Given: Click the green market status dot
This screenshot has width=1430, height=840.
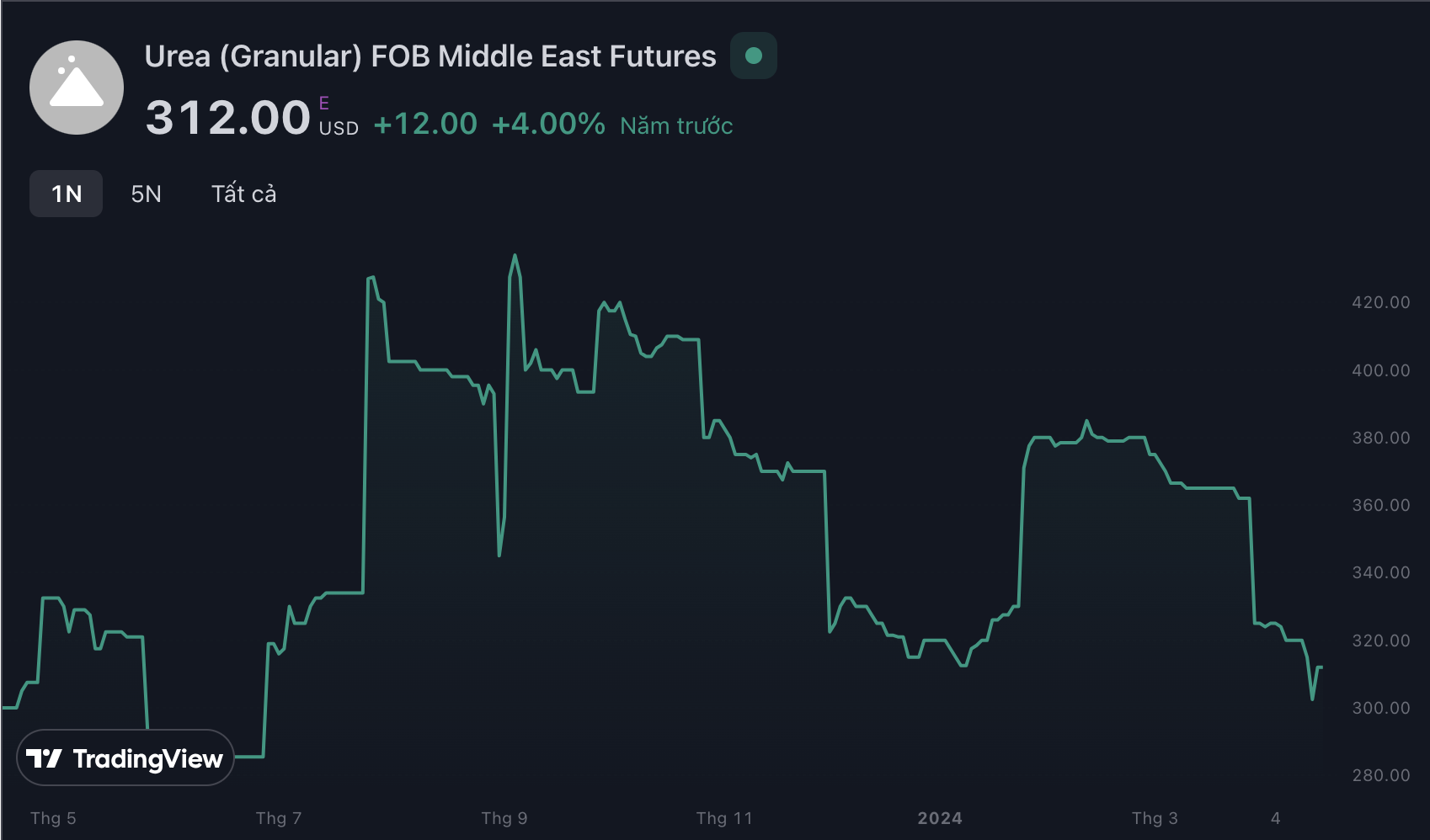Looking at the screenshot, I should [754, 56].
